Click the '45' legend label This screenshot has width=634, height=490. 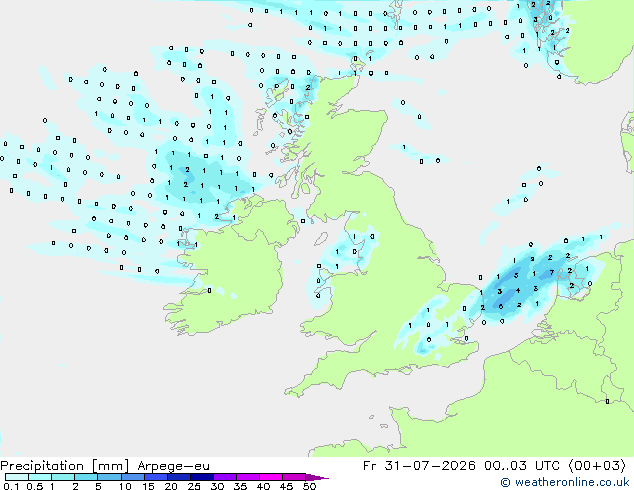tap(286, 486)
